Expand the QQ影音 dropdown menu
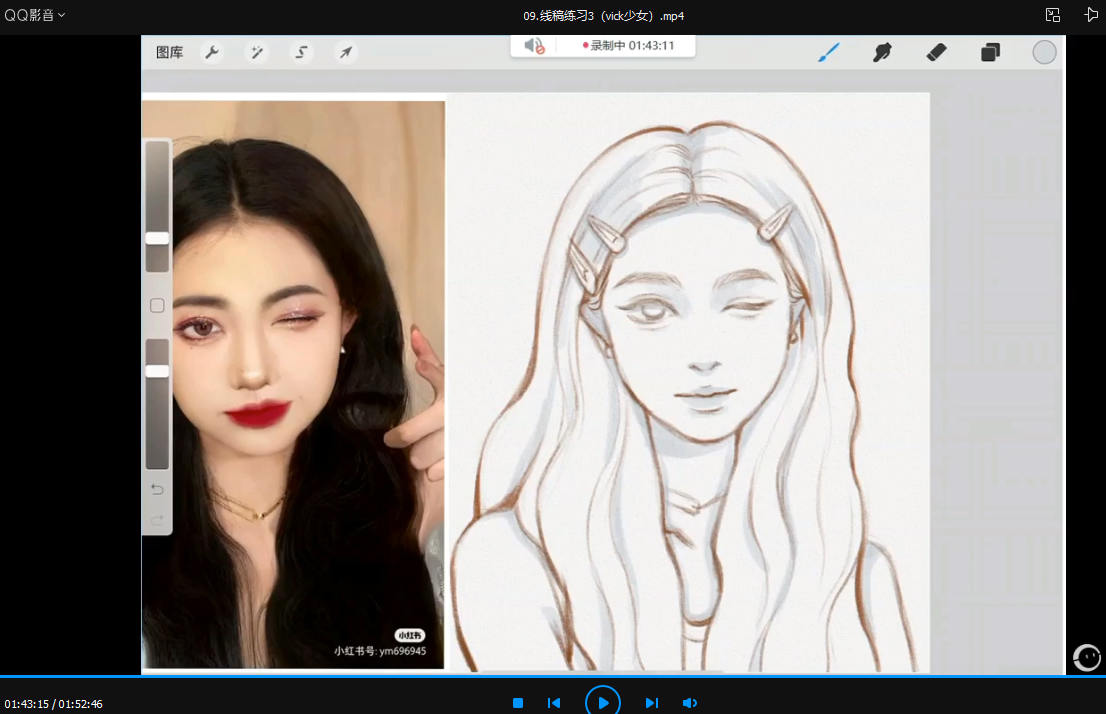Viewport: 1106px width, 714px height. pyautogui.click(x=35, y=15)
